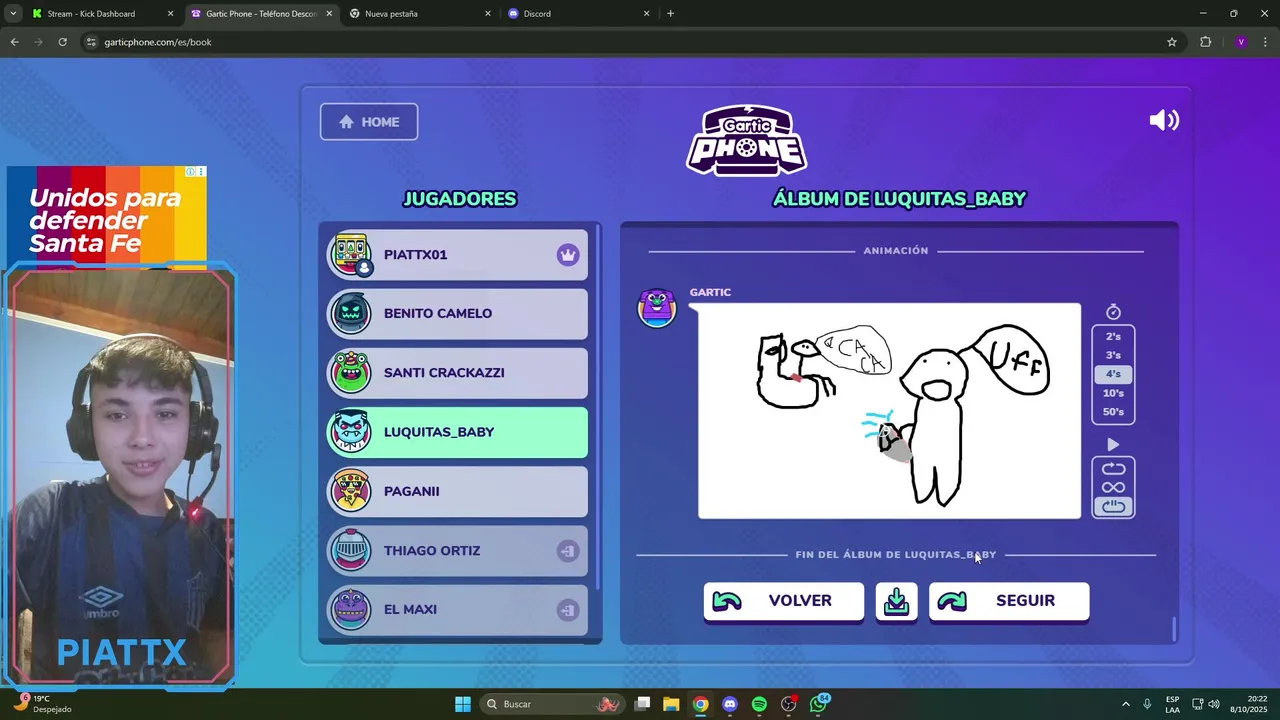This screenshot has width=1280, height=720.
Task: Open the Windows Start menu
Action: tap(463, 704)
